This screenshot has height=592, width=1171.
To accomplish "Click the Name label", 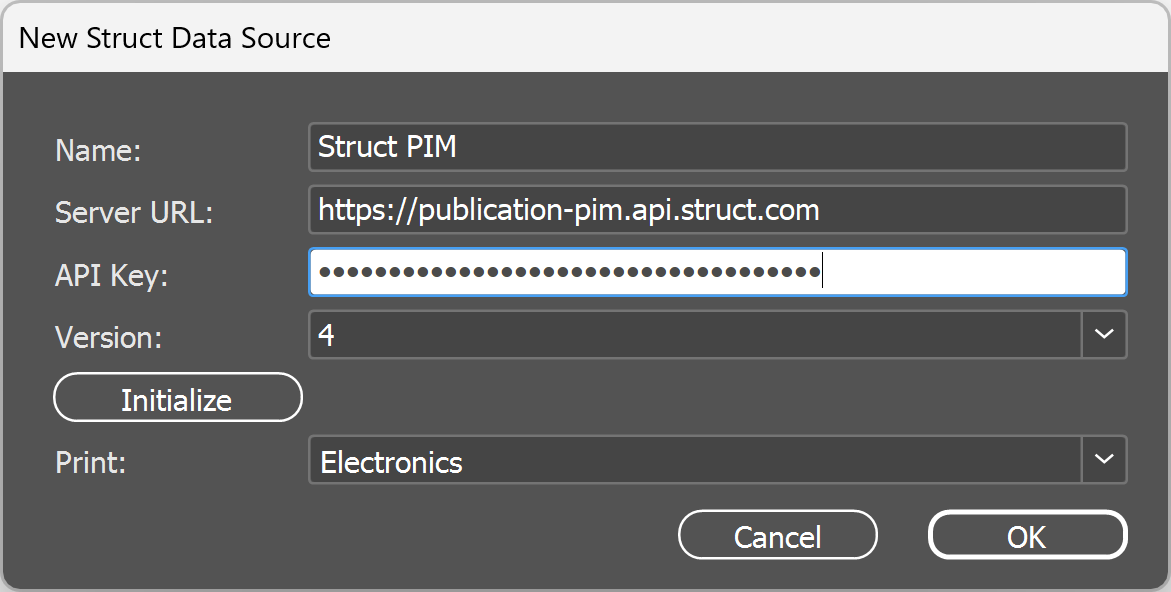I will click(97, 150).
